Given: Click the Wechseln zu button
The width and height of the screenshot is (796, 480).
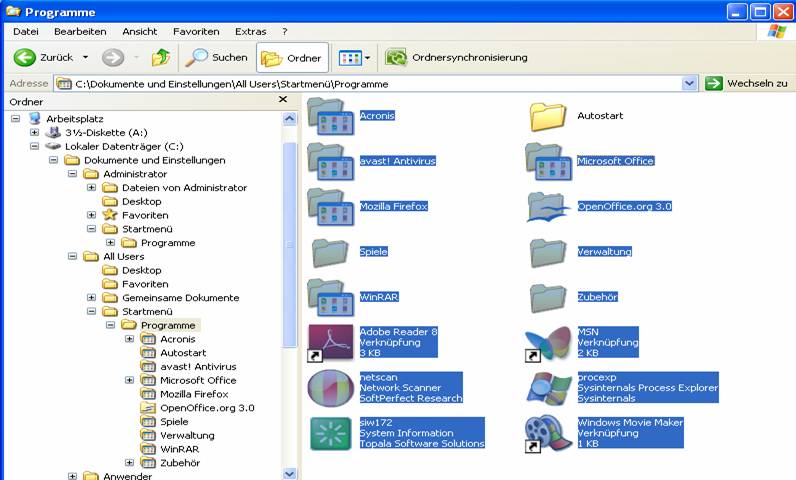Looking at the screenshot, I should coord(747,83).
